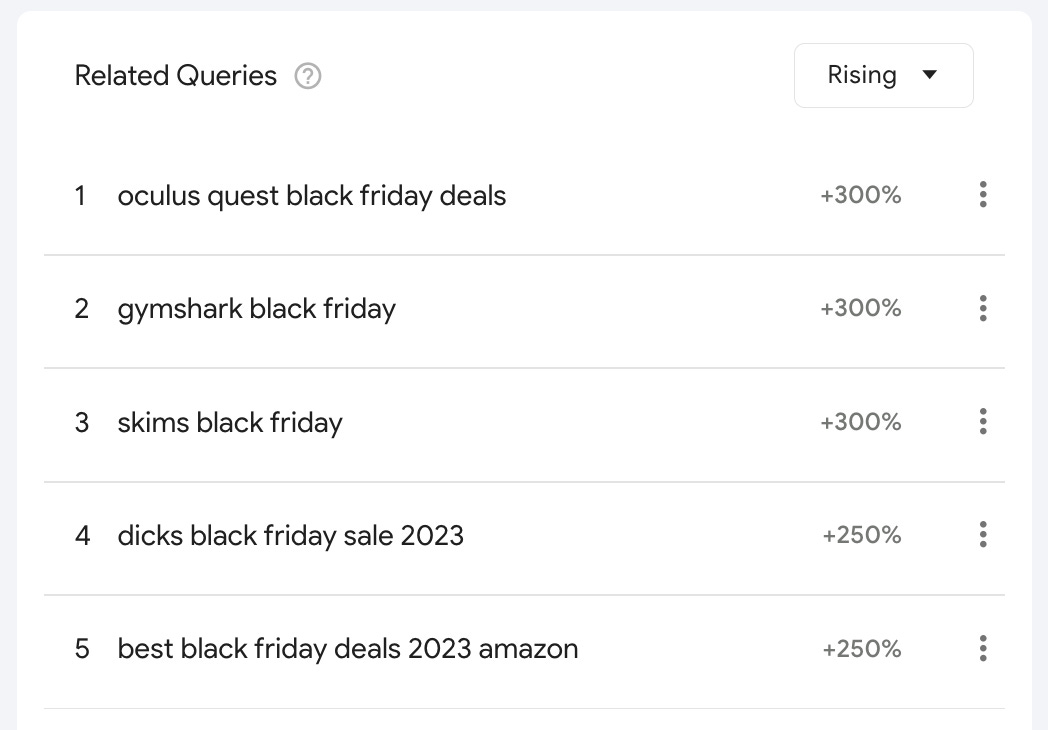Click dicks black friday sale 2023 query
Image resolution: width=1048 pixels, height=730 pixels.
(x=291, y=536)
